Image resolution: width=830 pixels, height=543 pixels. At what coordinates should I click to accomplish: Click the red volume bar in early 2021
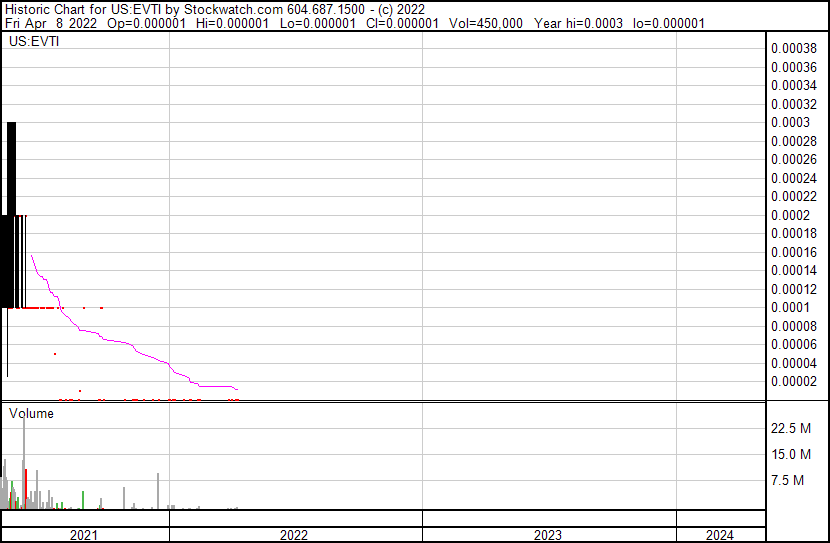point(26,489)
